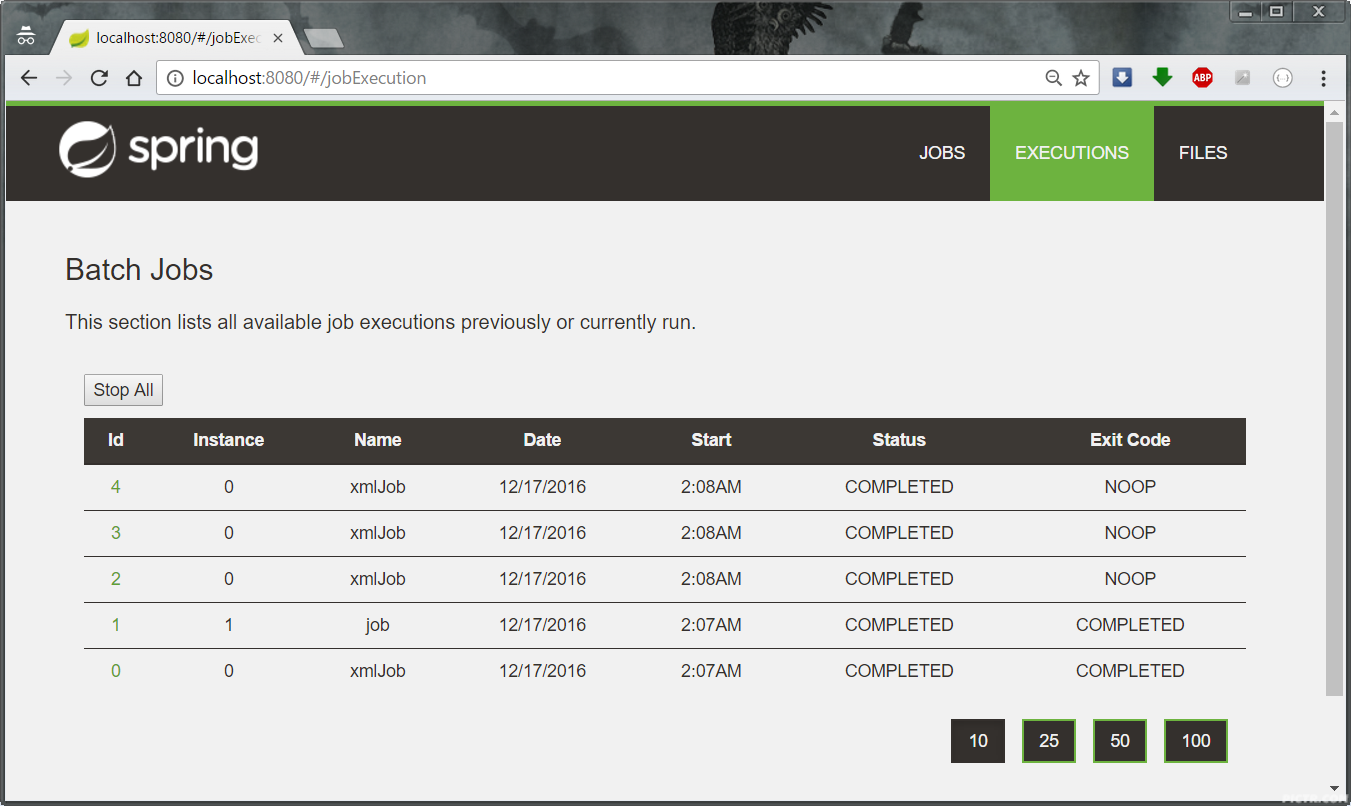This screenshot has width=1351, height=806.
Task: Click COMPLETED exit code in Id 0 row
Action: tap(1130, 671)
